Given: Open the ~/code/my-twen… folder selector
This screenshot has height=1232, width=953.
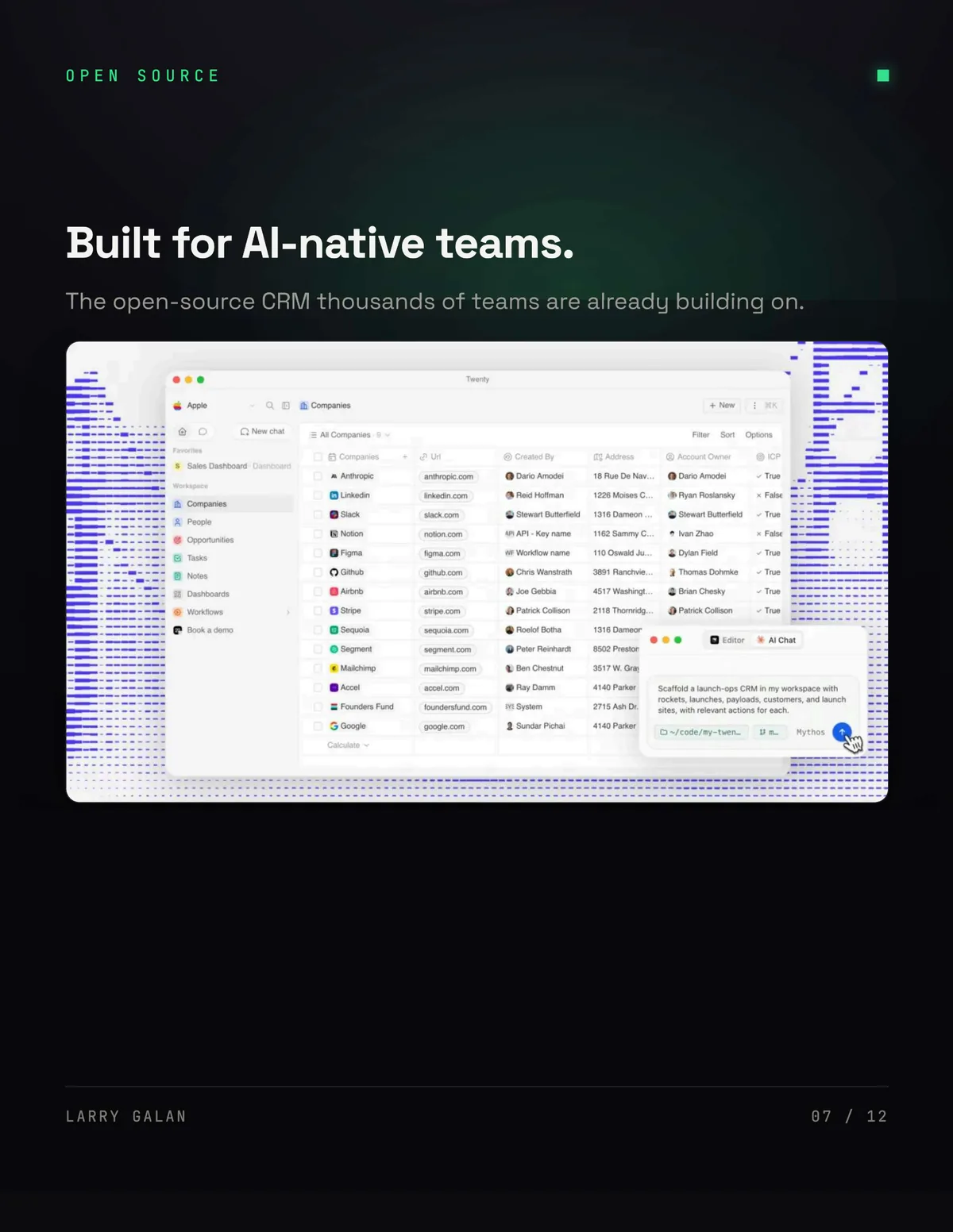Looking at the screenshot, I should click(701, 733).
